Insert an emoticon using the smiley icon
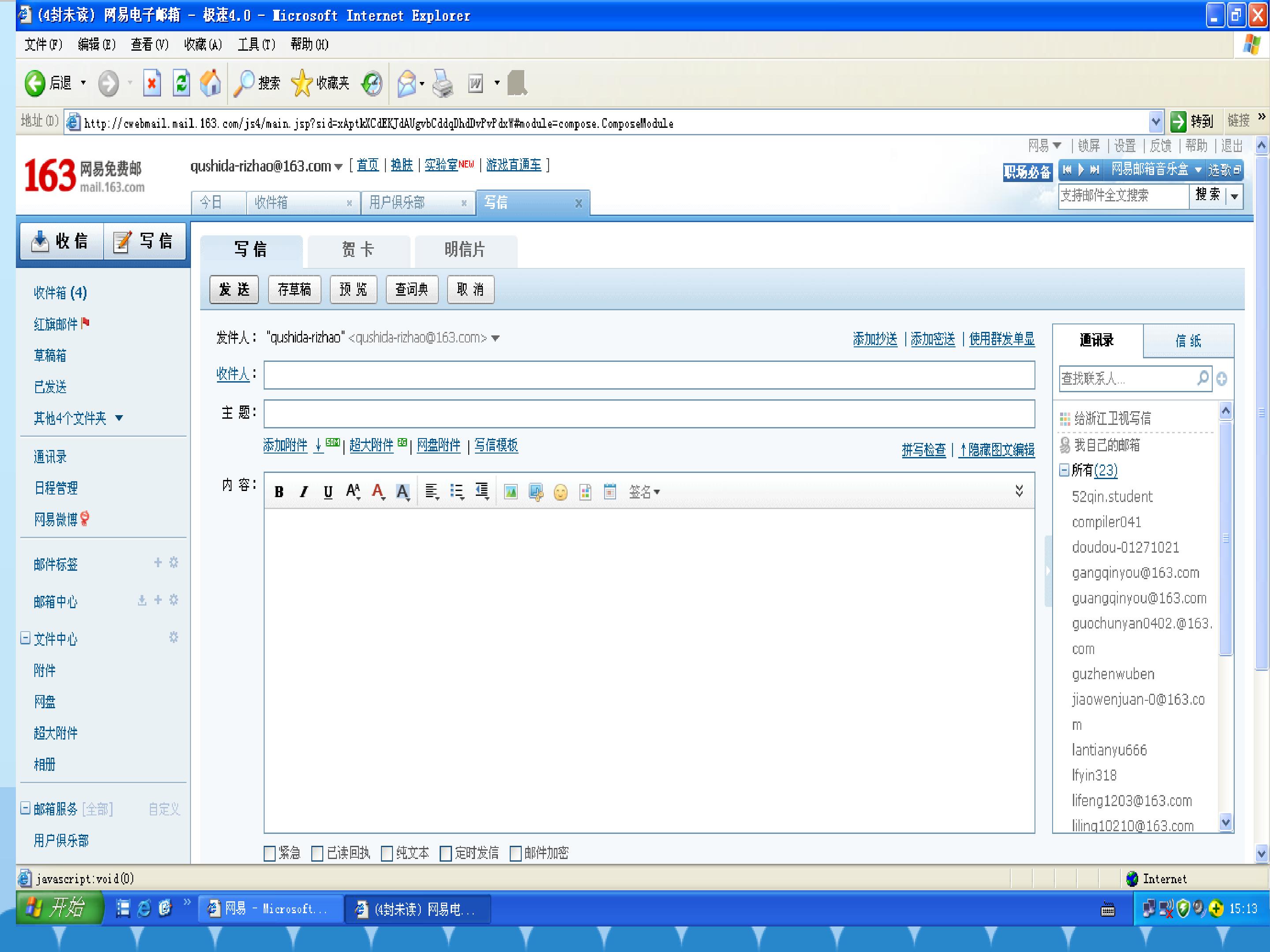 click(x=560, y=492)
